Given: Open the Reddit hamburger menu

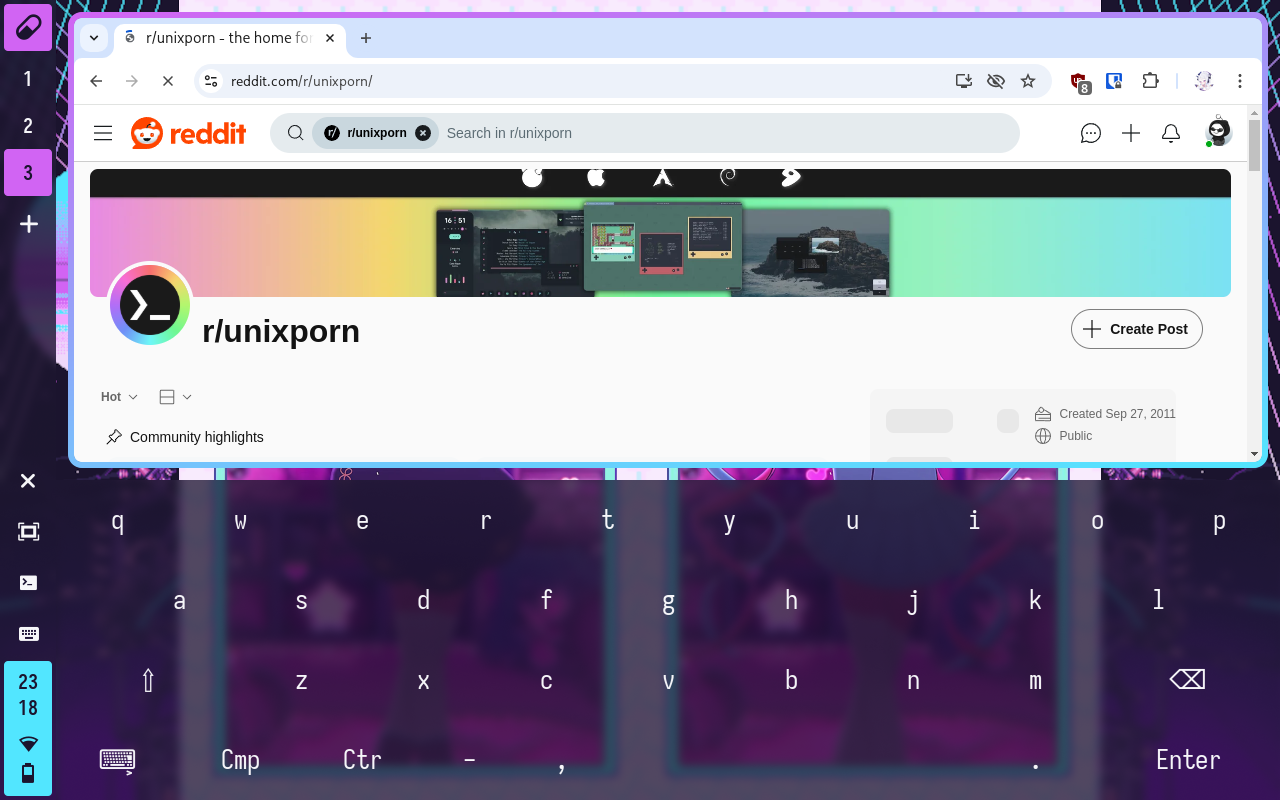Looking at the screenshot, I should (103, 133).
